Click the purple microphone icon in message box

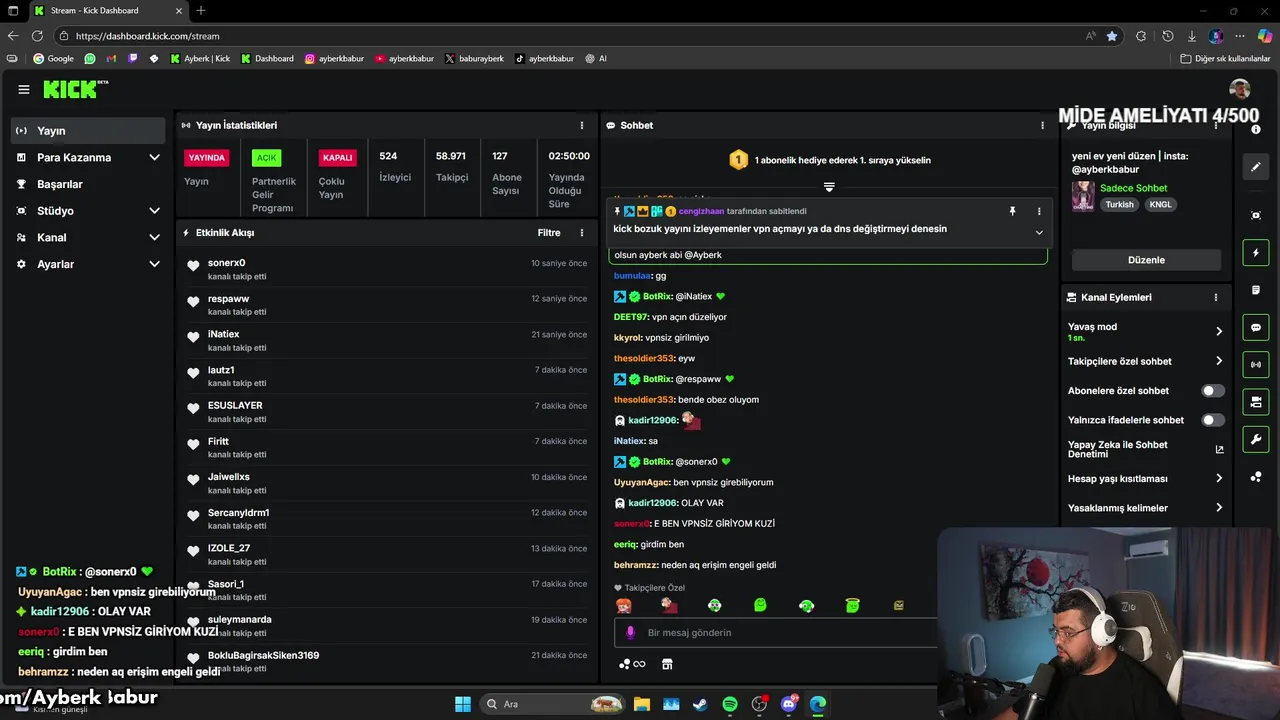630,632
